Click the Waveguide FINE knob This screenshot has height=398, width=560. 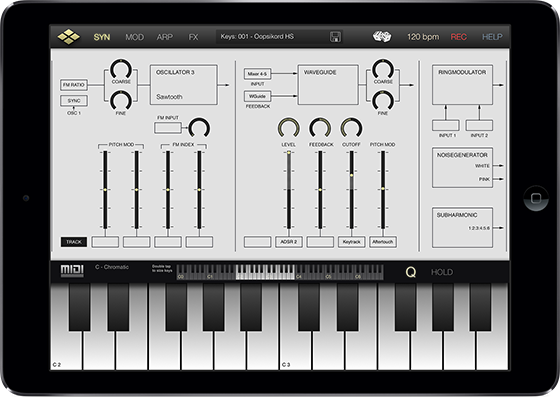(383, 100)
